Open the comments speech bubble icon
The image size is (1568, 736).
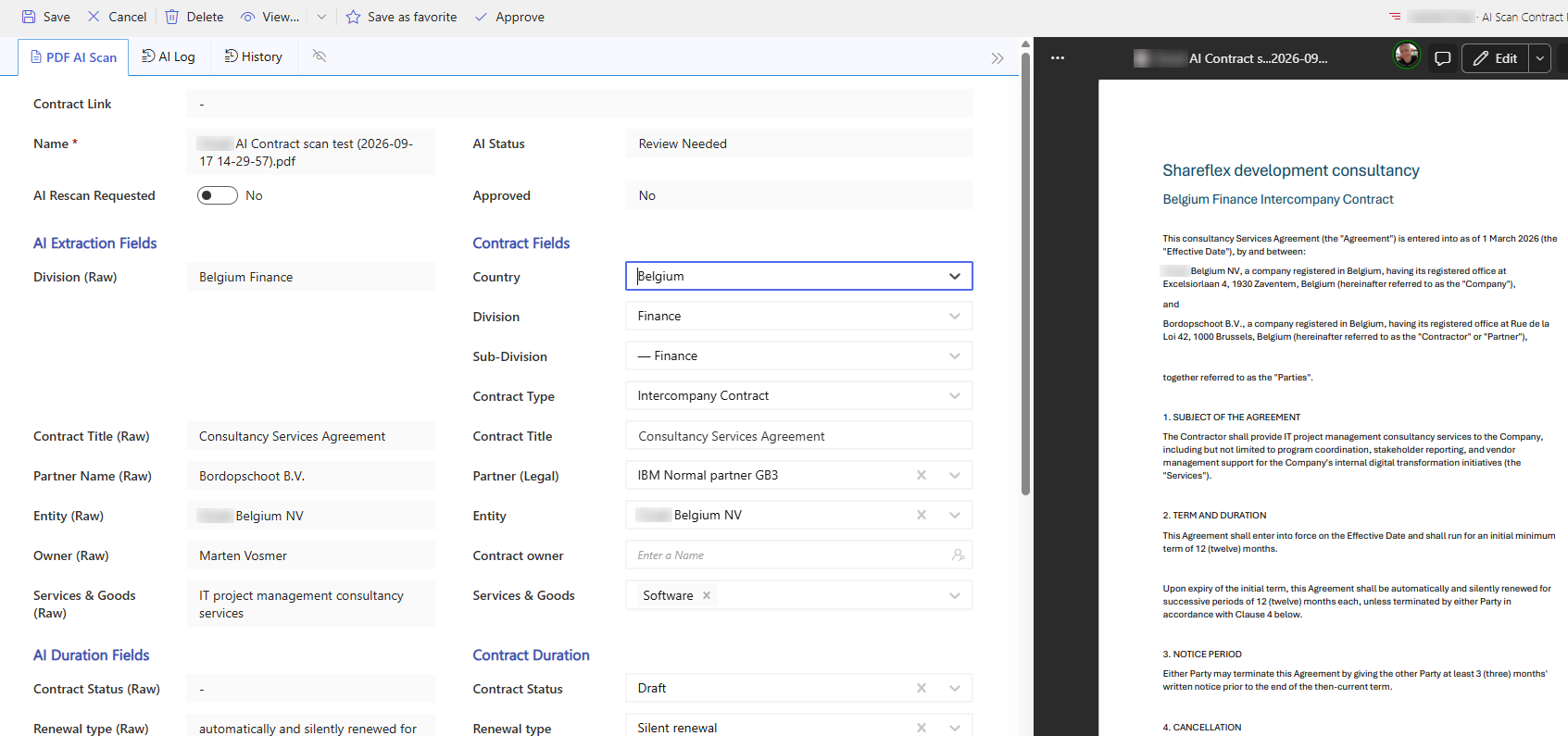[1442, 57]
